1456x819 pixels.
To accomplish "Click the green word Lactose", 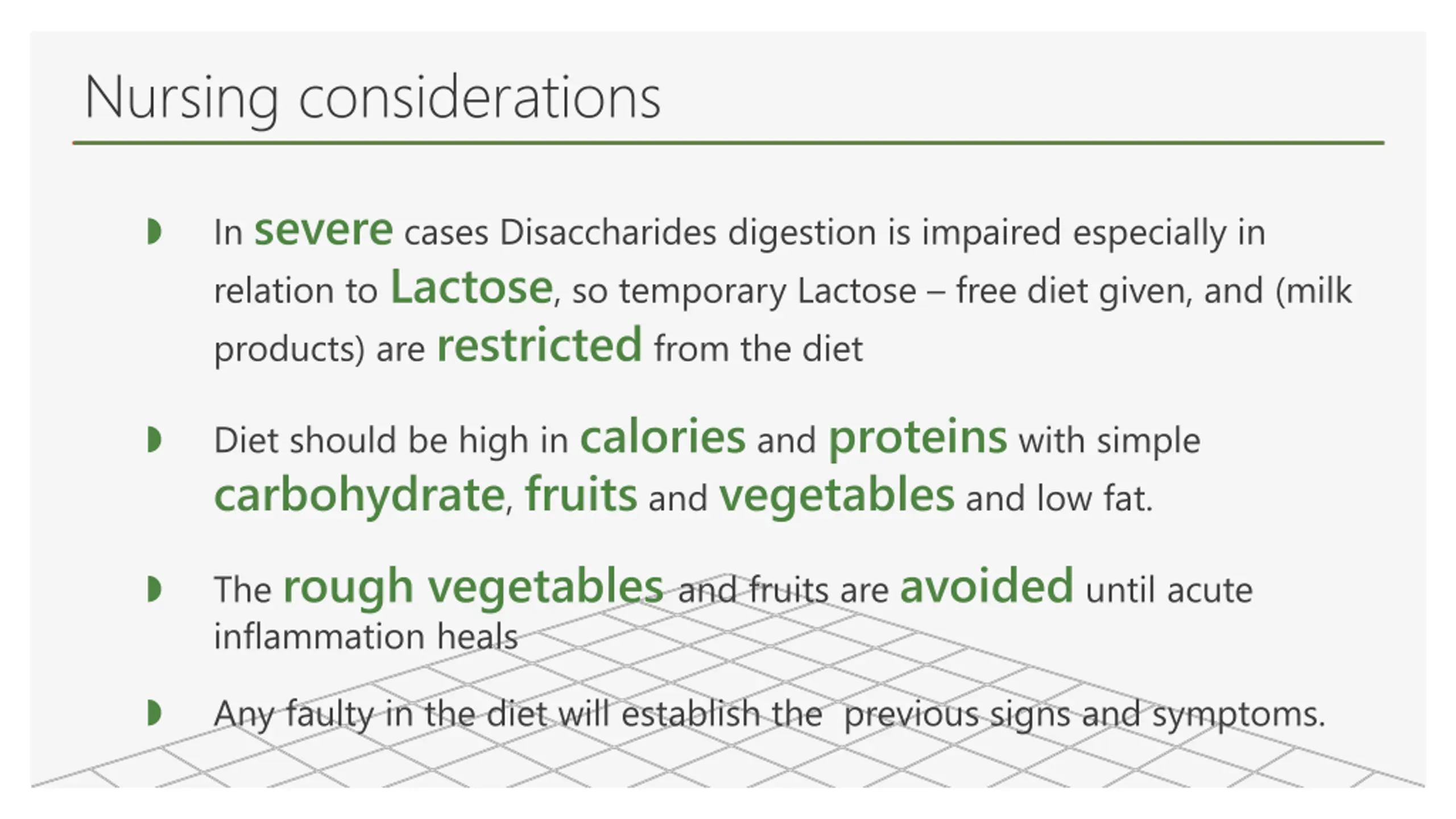I will [x=471, y=288].
